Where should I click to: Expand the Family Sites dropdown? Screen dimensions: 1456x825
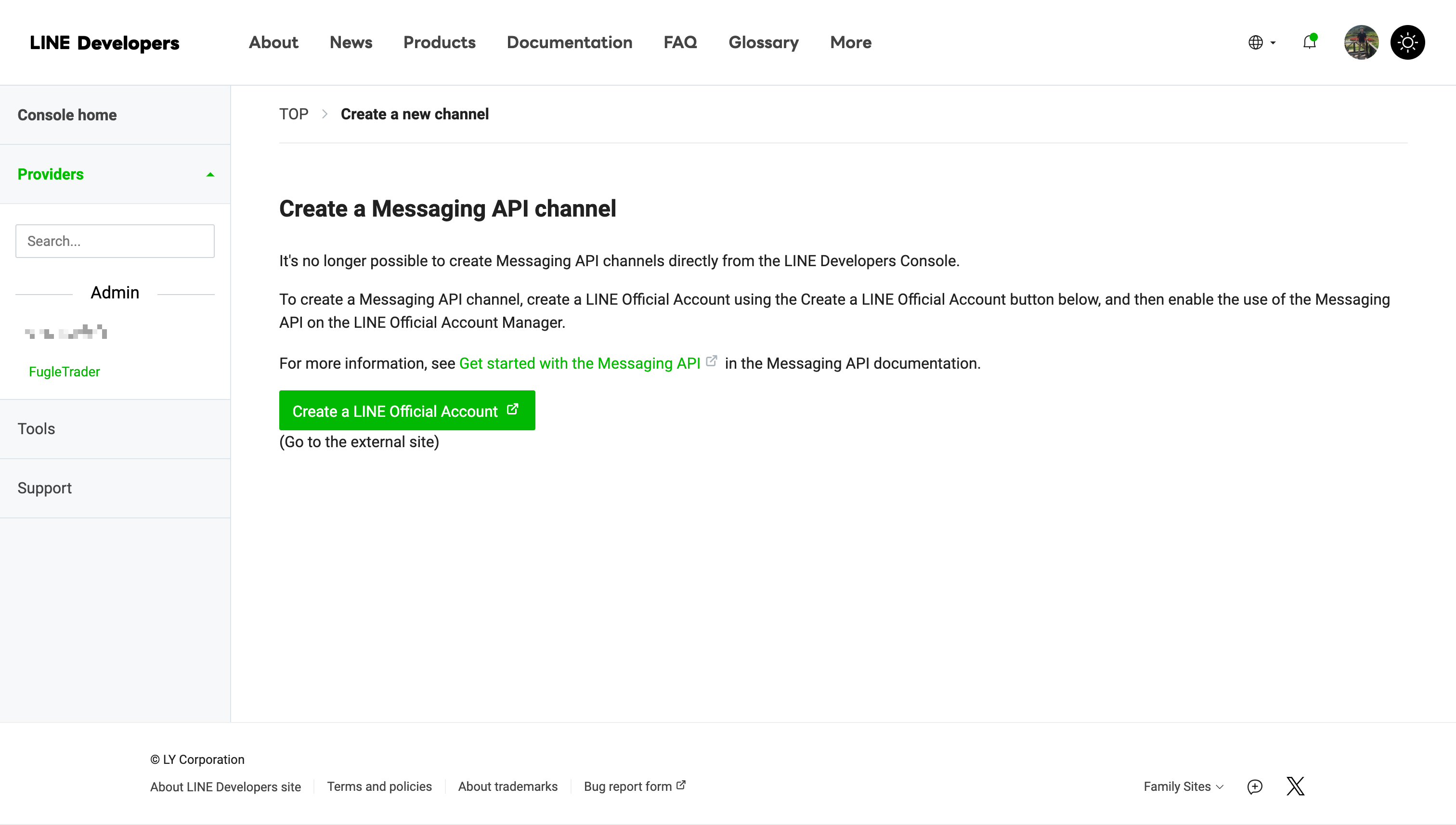[1184, 786]
